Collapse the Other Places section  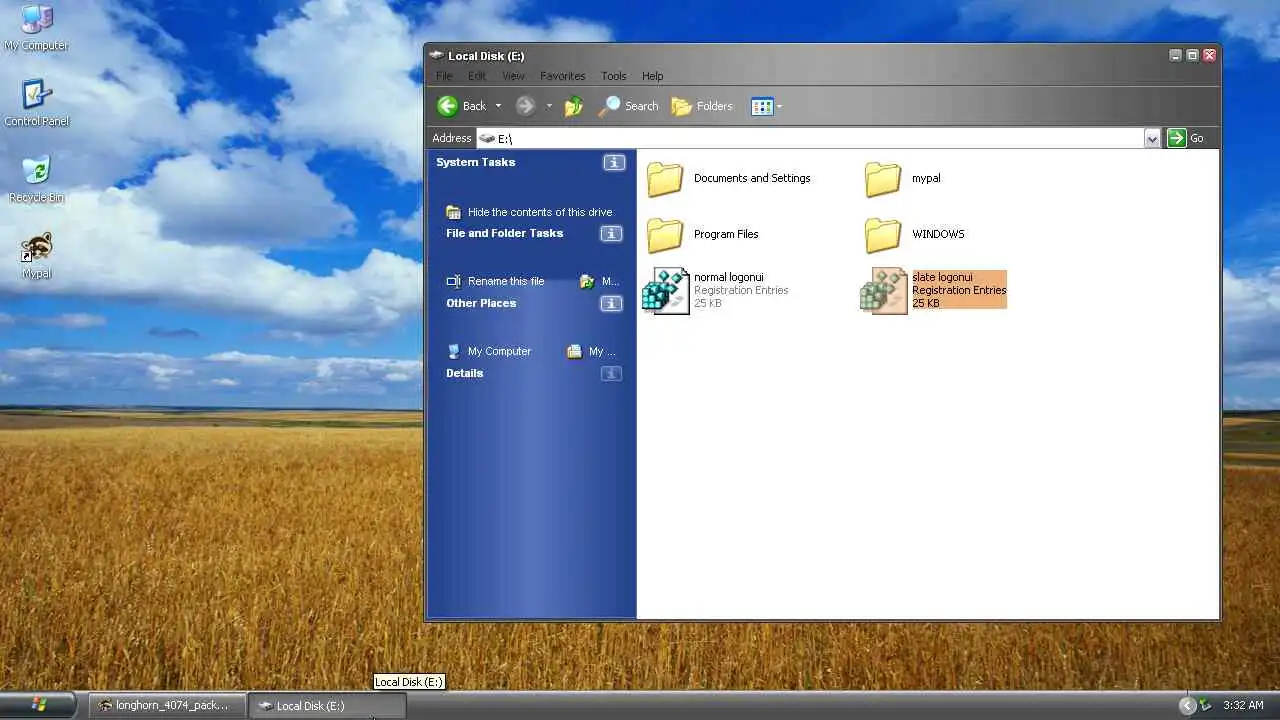[611, 304]
